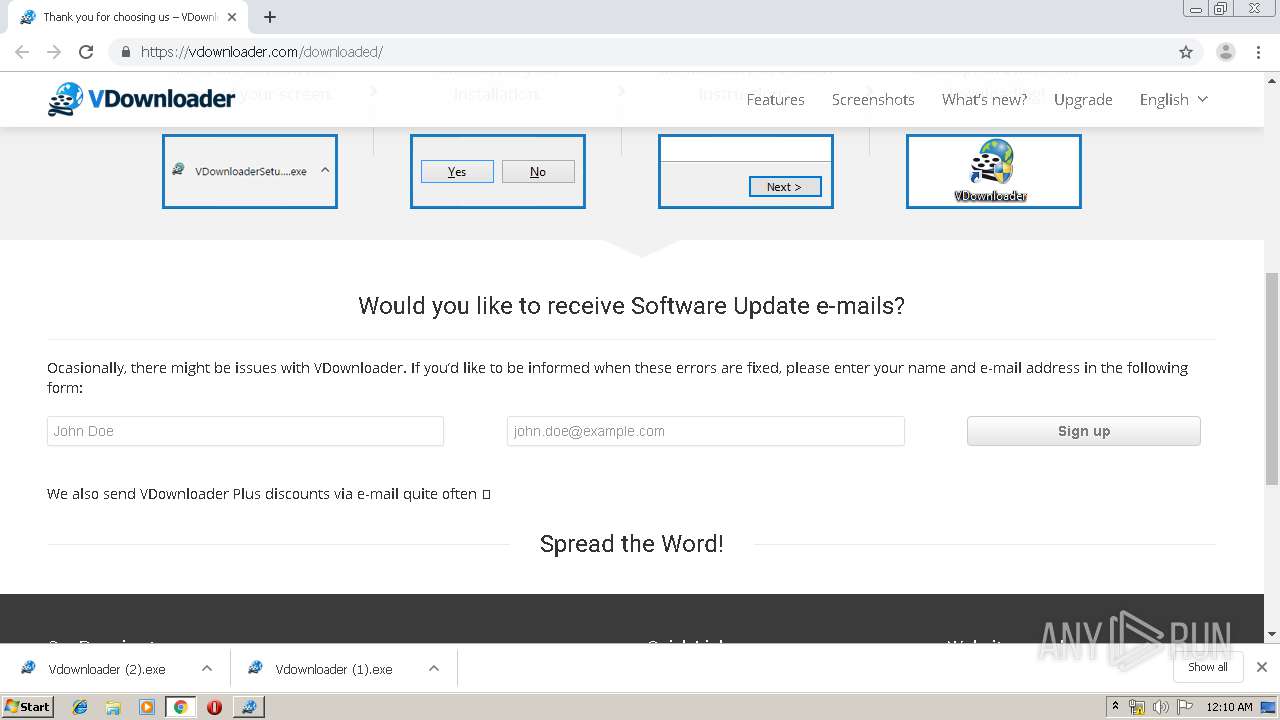Click the file icon of Vdownloader (1).exe

[x=255, y=668]
